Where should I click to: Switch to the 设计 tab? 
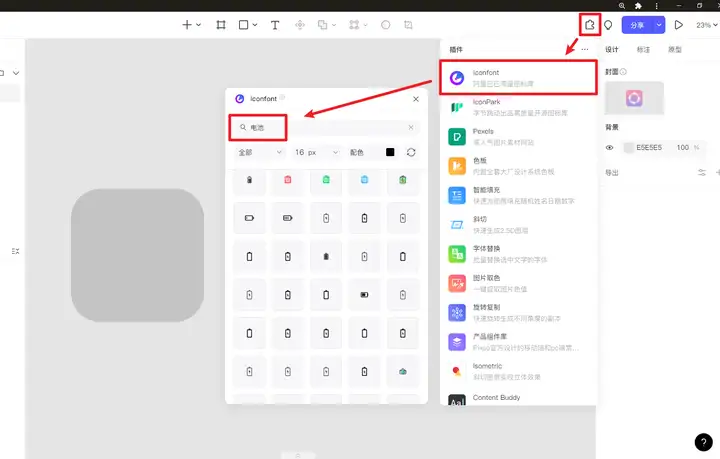point(612,49)
